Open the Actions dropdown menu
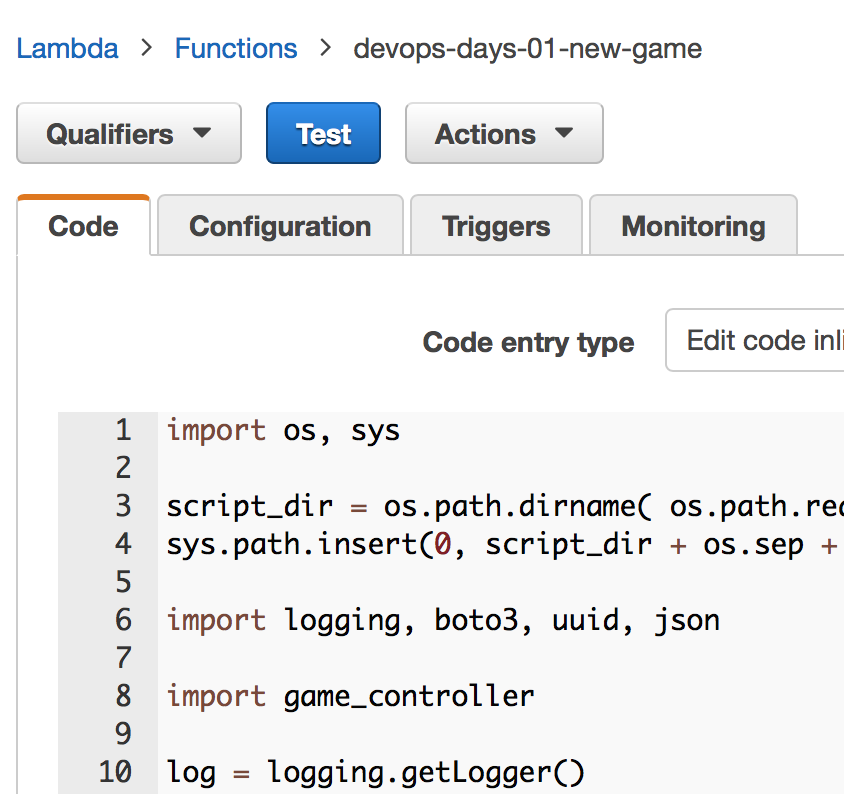The width and height of the screenshot is (844, 794). 504,134
